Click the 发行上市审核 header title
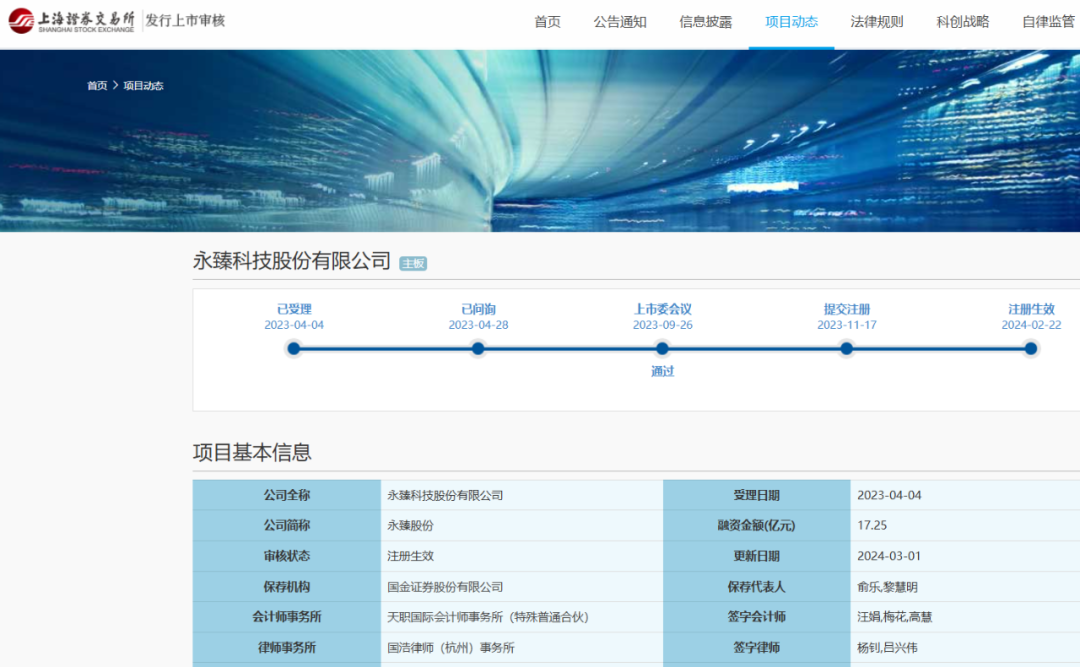This screenshot has height=667, width=1080. 185,21
